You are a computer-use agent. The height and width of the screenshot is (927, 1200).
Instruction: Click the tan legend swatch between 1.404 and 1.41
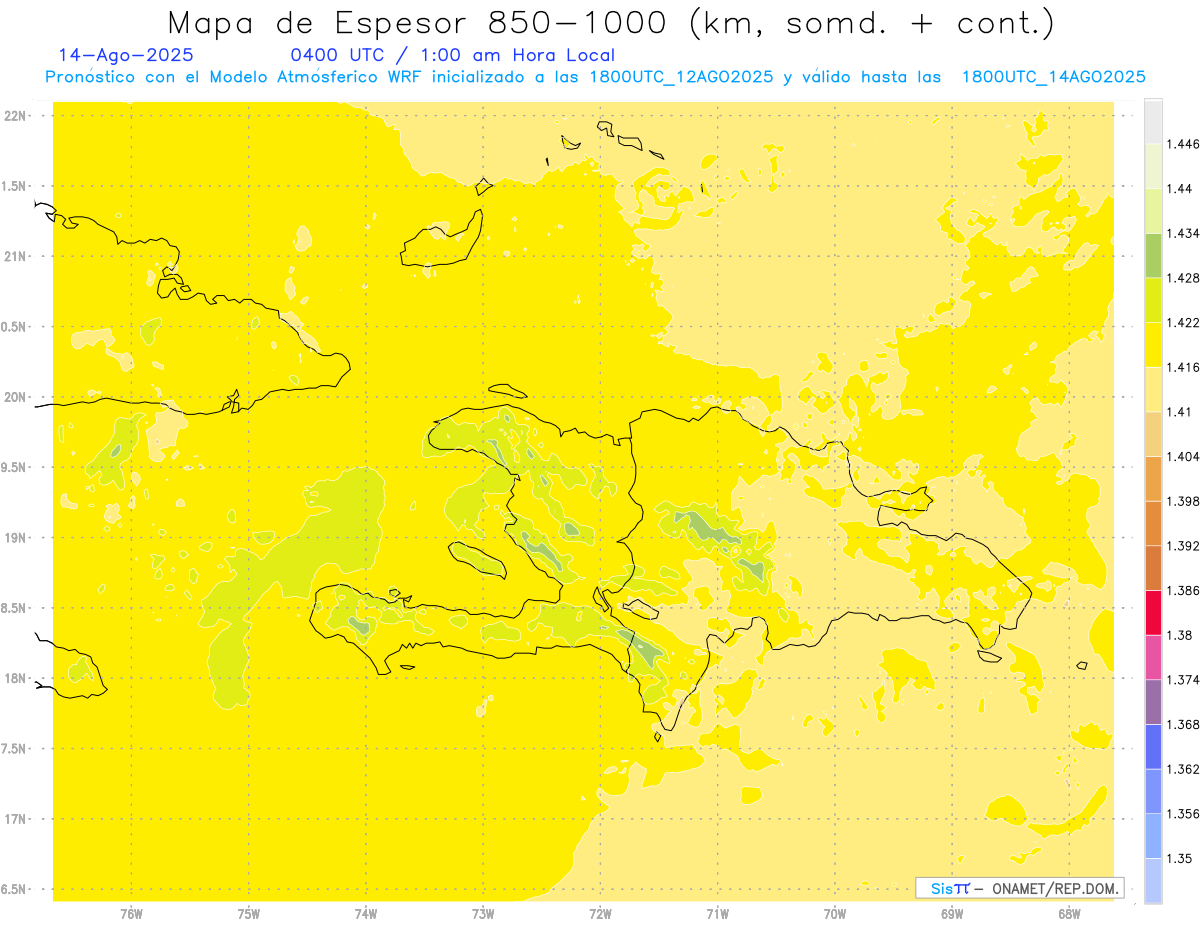coord(1153,434)
